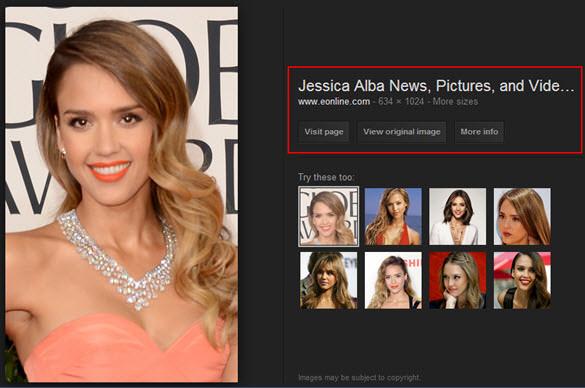The image size is (585, 388).
Task: Select the side-profile close-up thumbnail
Action: [x=522, y=216]
